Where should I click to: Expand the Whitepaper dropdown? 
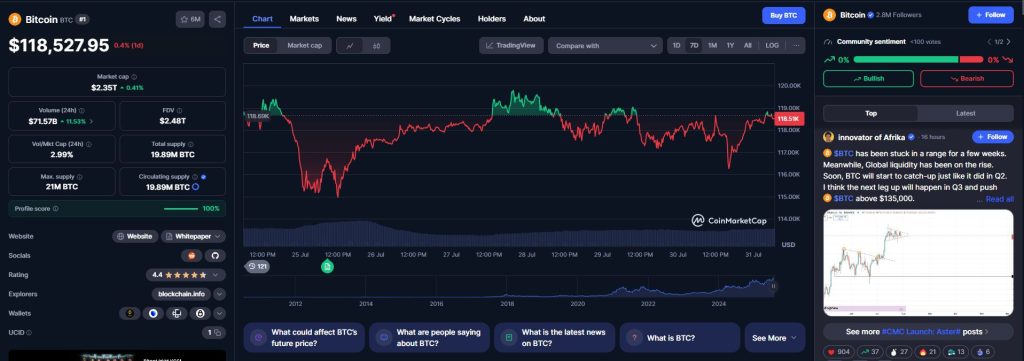click(193, 236)
